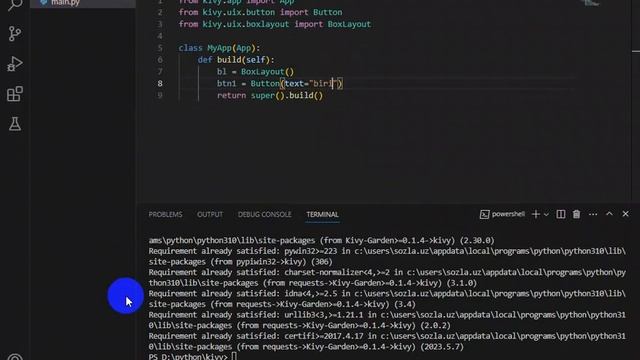The width and height of the screenshot is (640, 360).
Task: Open the Testing flask view
Action: tap(15, 124)
